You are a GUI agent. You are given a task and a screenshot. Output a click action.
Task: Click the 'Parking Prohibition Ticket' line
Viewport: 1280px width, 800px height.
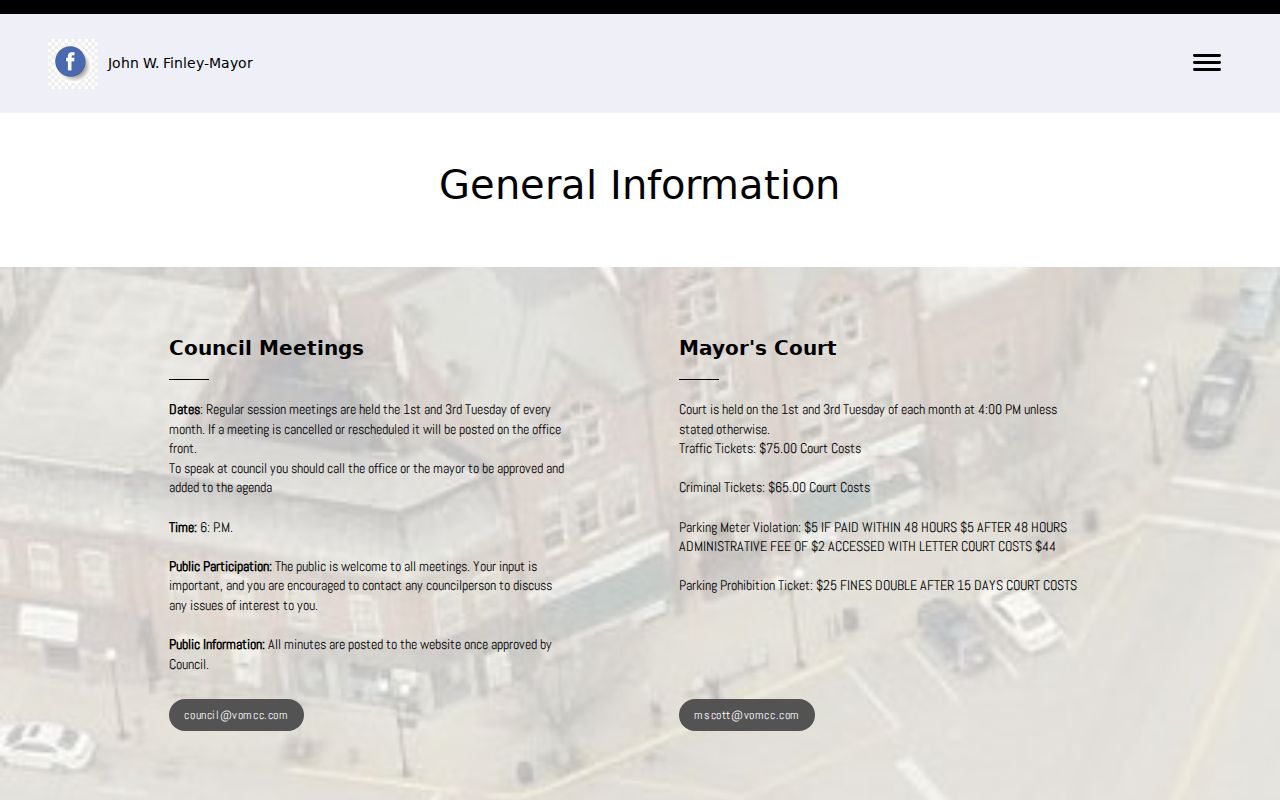pyautogui.click(x=878, y=586)
